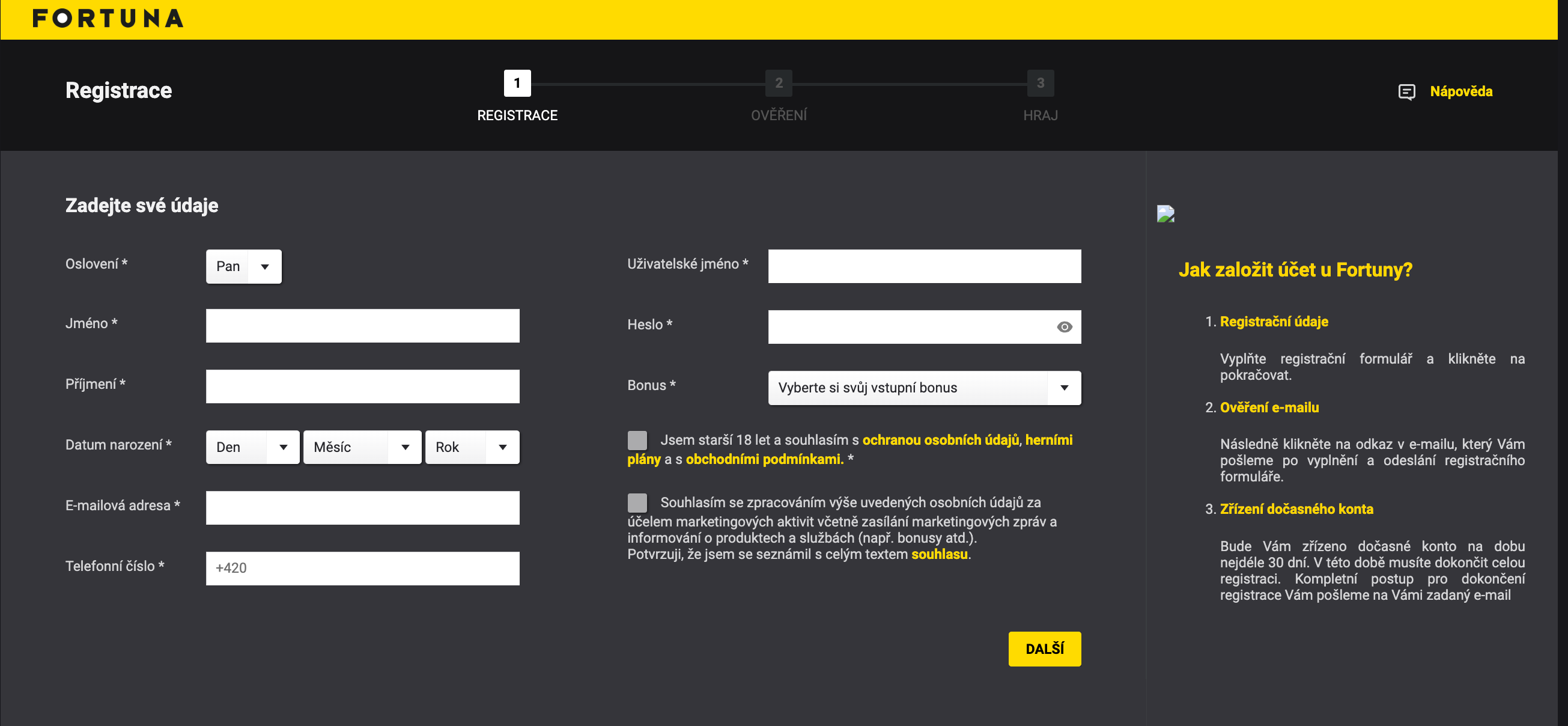
Task: Open the Rok birth year dropdown
Action: [x=472, y=447]
